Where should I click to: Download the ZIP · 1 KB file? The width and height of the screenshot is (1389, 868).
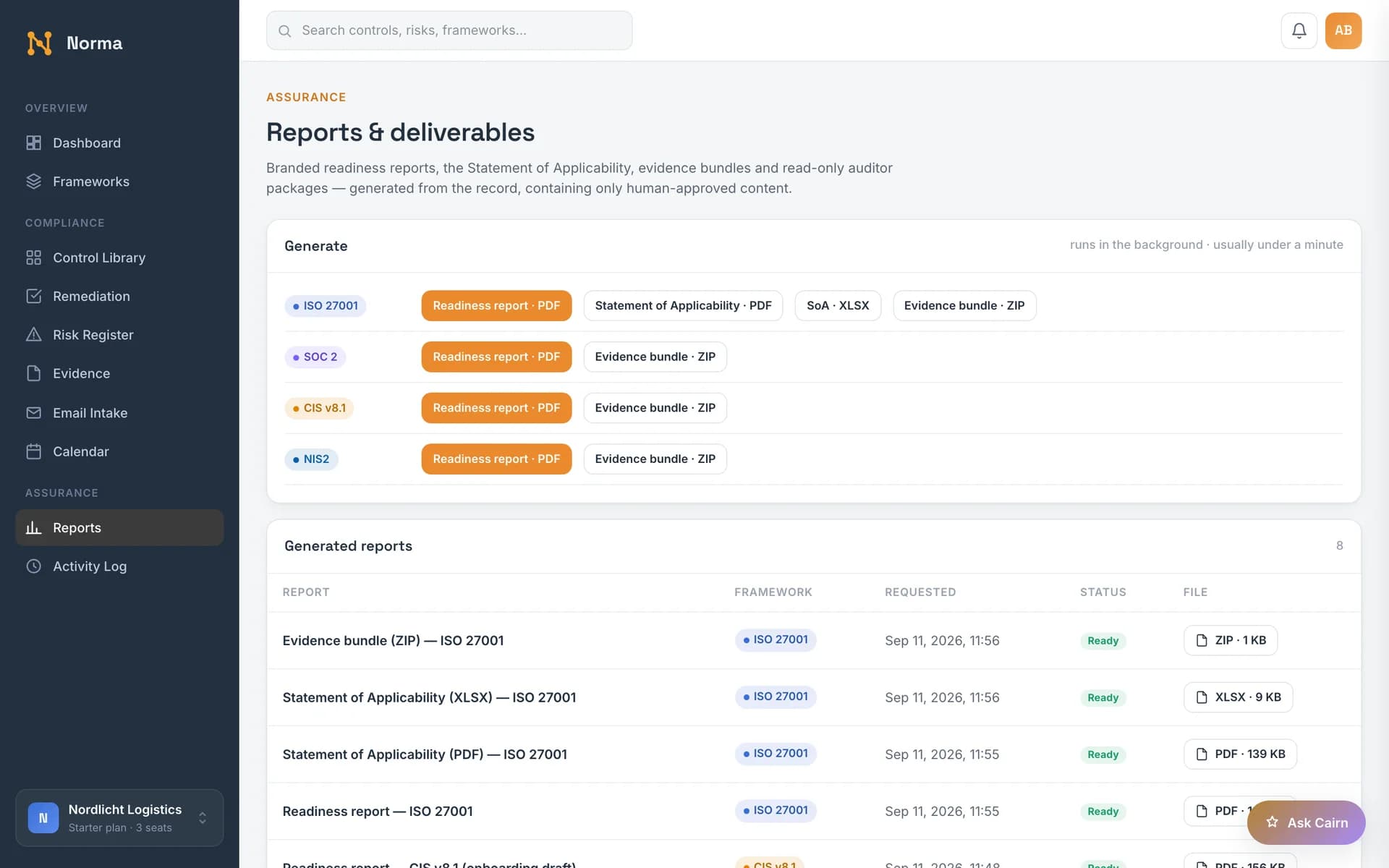pyautogui.click(x=1231, y=641)
